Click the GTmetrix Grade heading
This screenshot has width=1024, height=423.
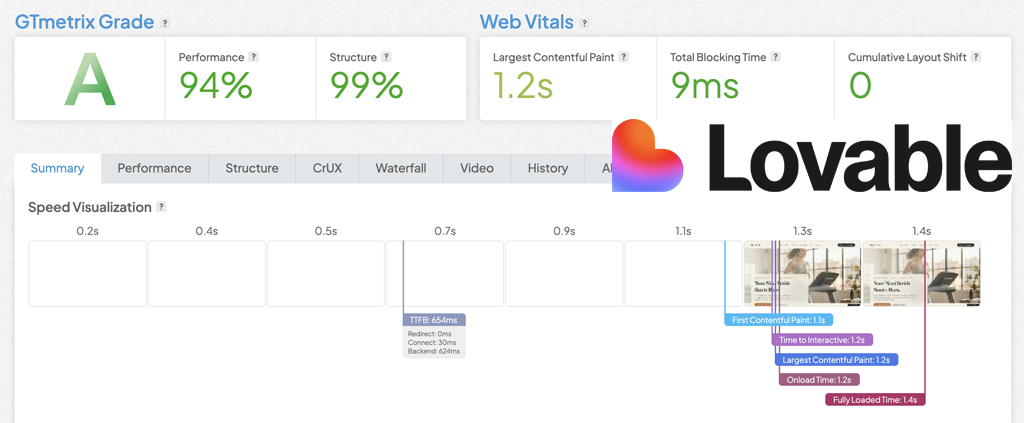click(84, 22)
